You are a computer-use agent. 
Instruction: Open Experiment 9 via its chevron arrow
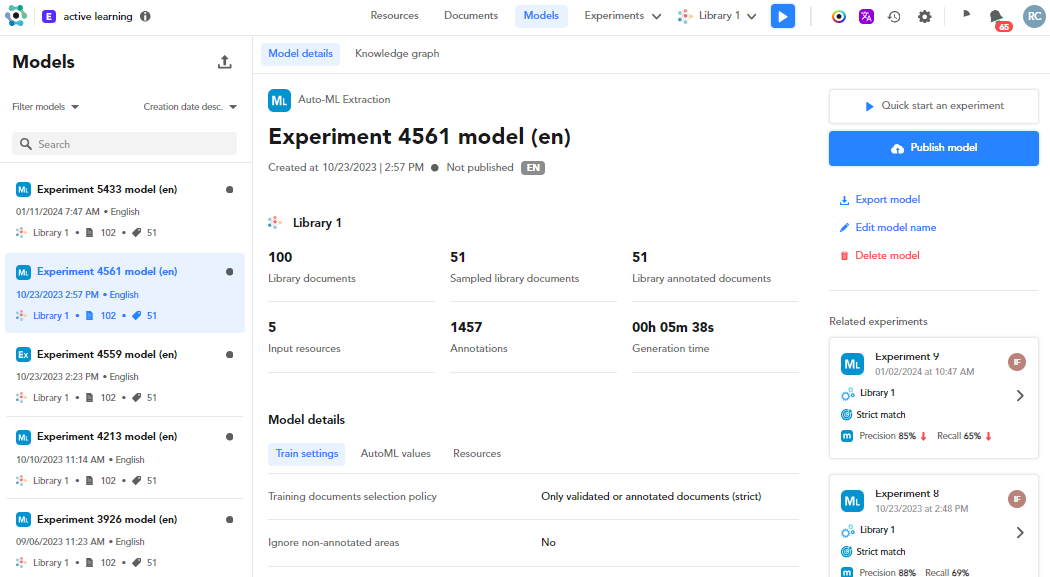click(1020, 395)
